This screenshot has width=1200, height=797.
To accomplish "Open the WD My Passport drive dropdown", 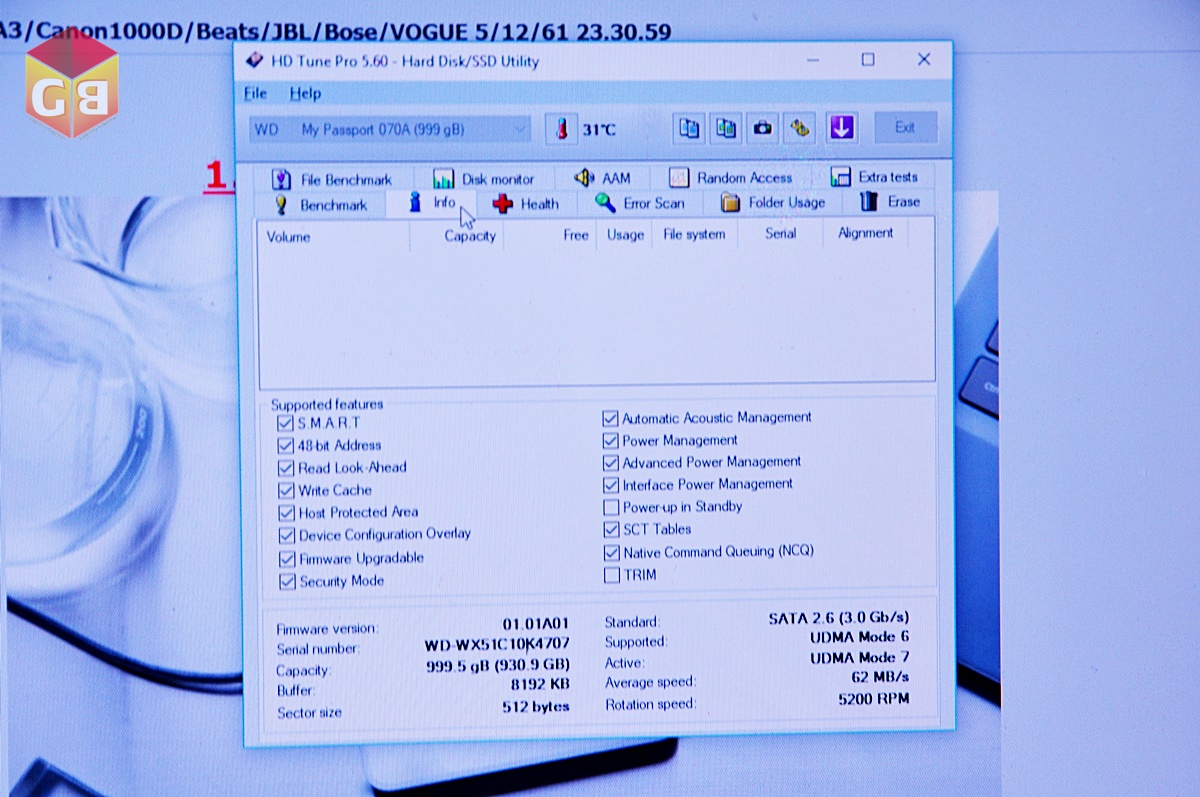I will tap(390, 129).
